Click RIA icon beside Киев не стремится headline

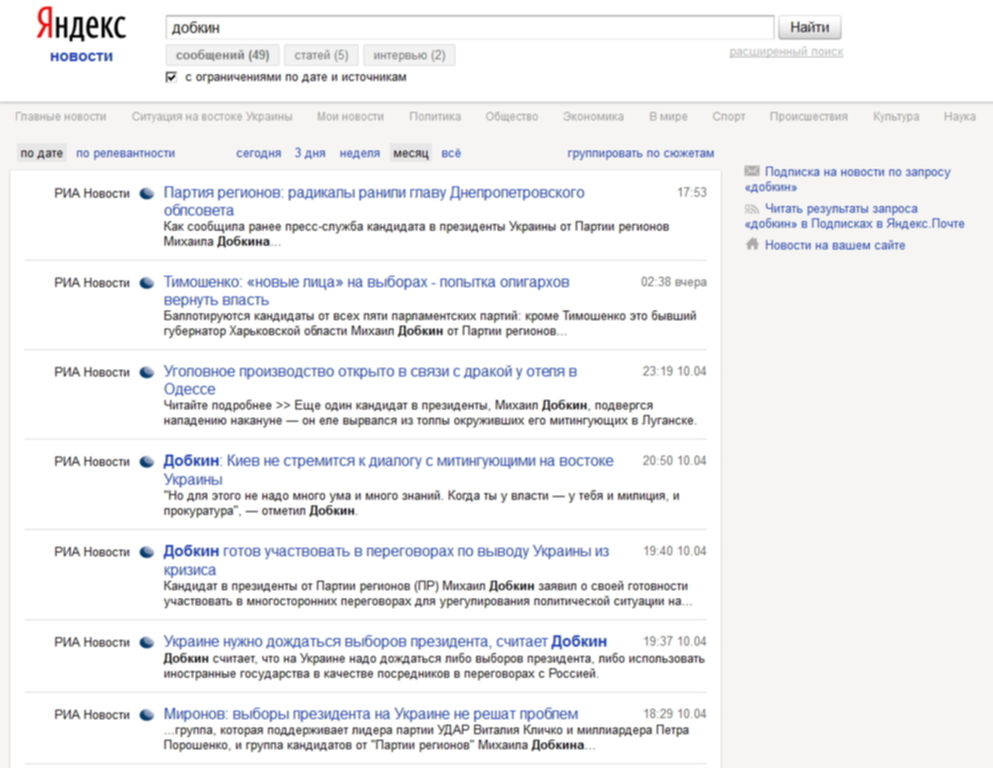pos(147,462)
